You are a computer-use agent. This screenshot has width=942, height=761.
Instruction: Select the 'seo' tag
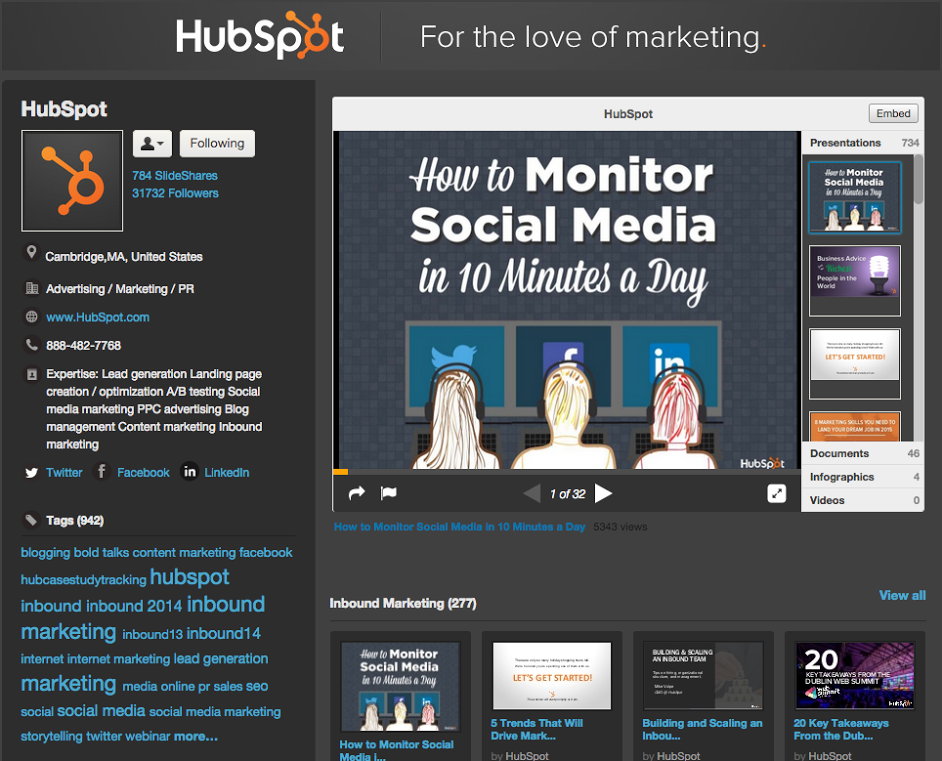(x=257, y=687)
